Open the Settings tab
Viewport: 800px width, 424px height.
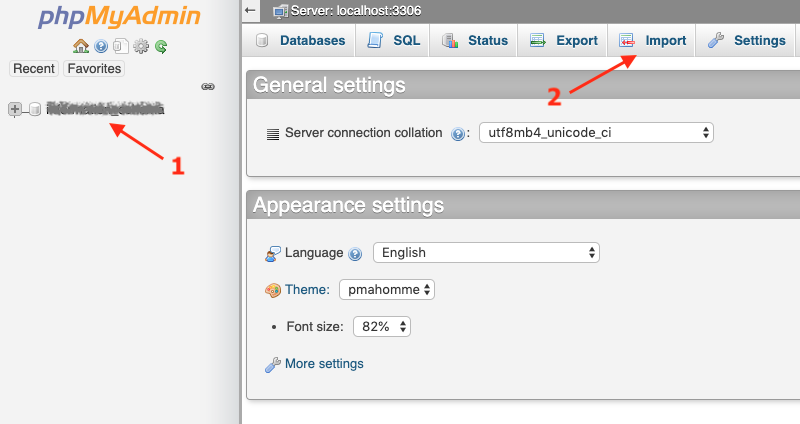pyautogui.click(x=746, y=40)
